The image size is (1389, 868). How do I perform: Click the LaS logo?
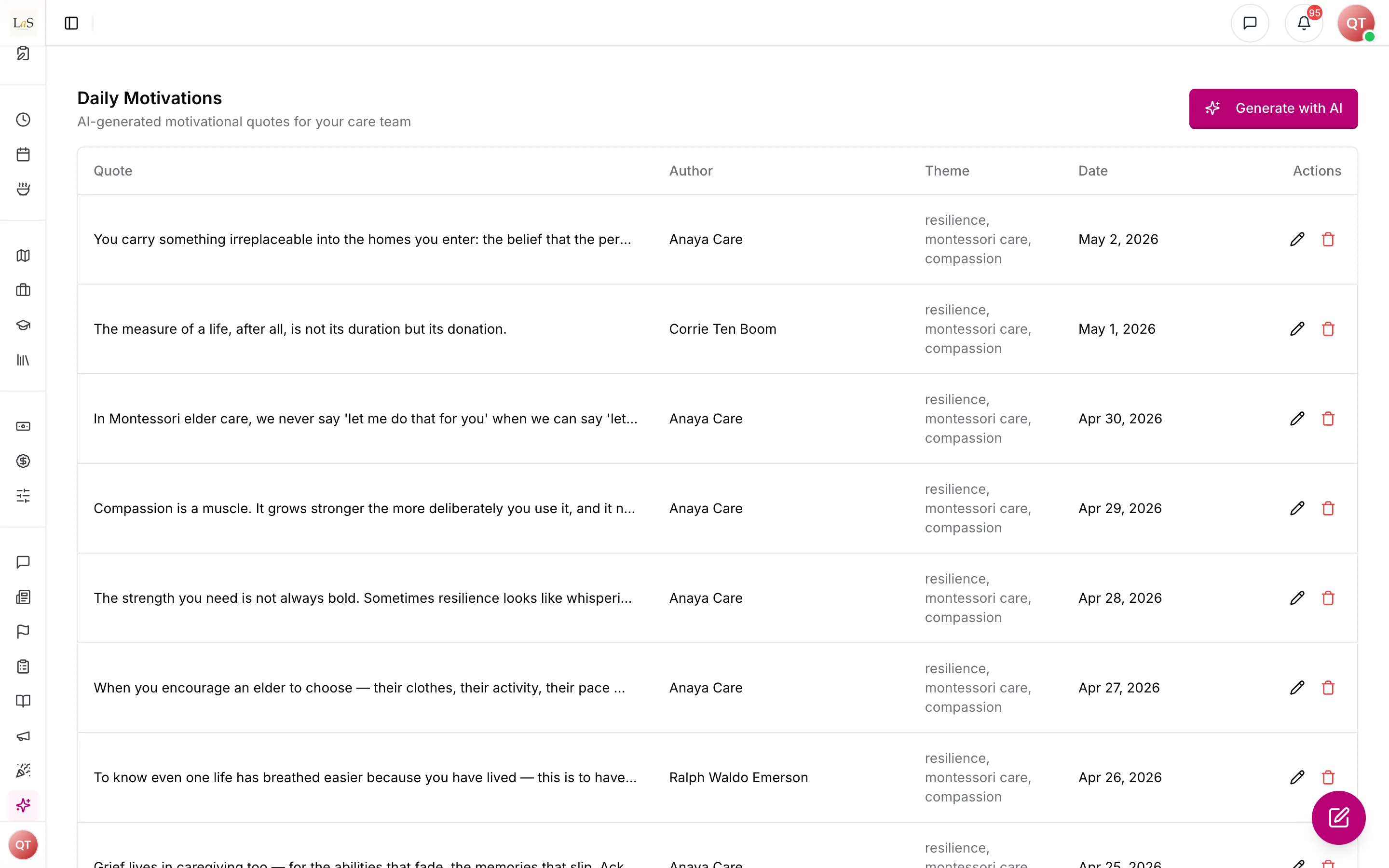[x=23, y=23]
